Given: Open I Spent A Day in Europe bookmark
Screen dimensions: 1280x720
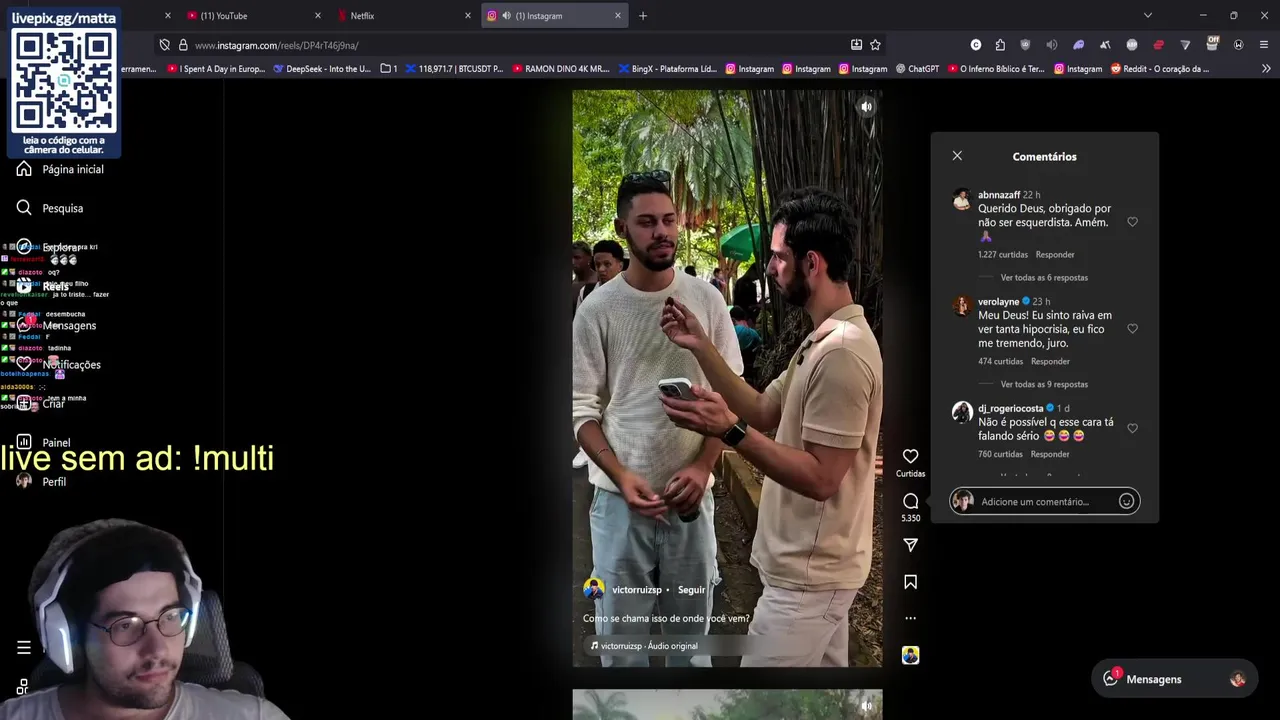Looking at the screenshot, I should (216, 69).
